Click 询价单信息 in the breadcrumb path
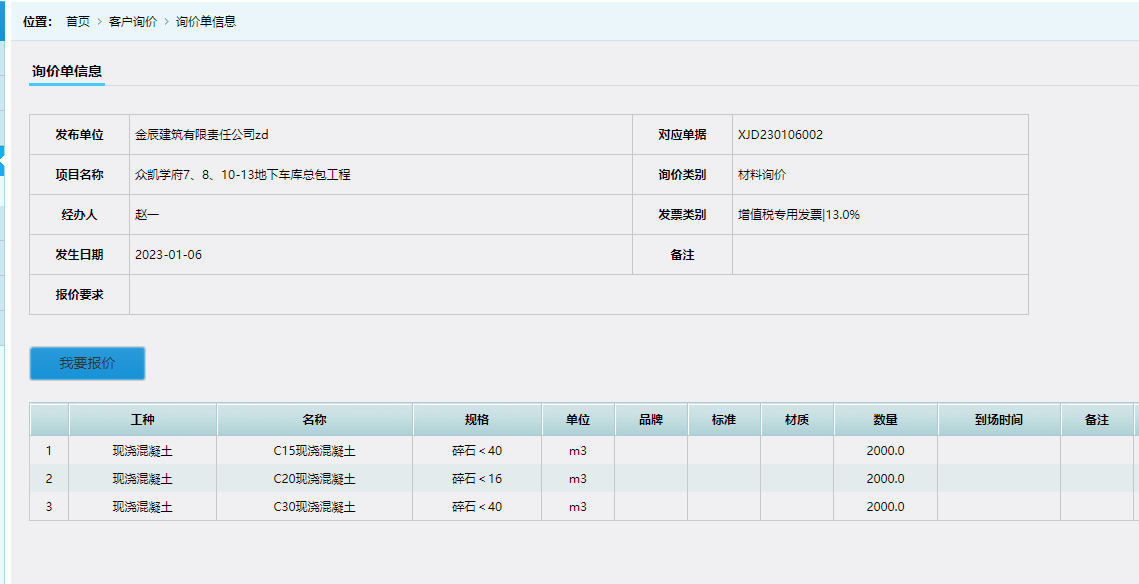This screenshot has height=584, width=1139. click(x=206, y=21)
